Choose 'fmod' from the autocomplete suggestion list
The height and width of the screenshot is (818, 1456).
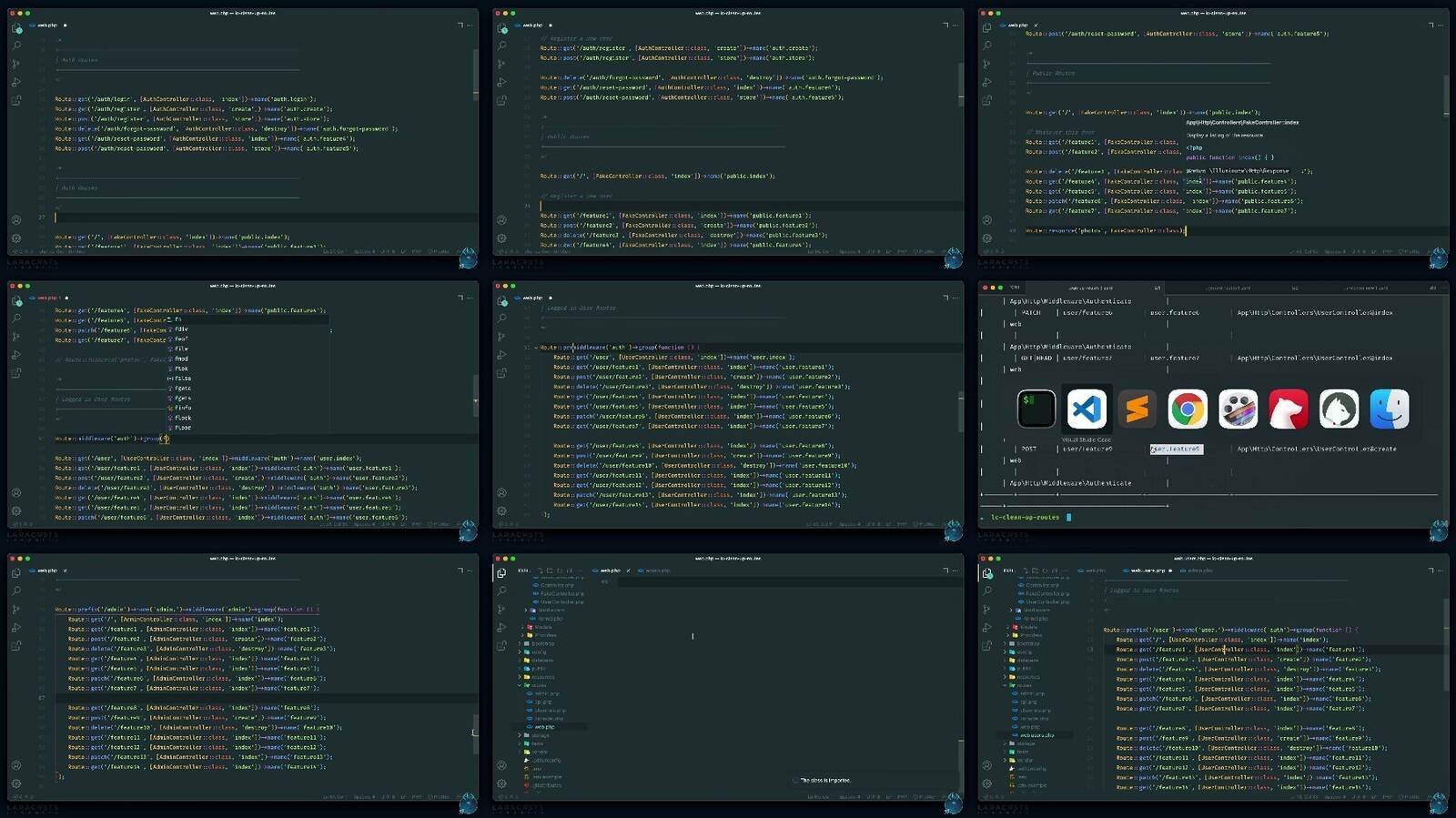[180, 359]
